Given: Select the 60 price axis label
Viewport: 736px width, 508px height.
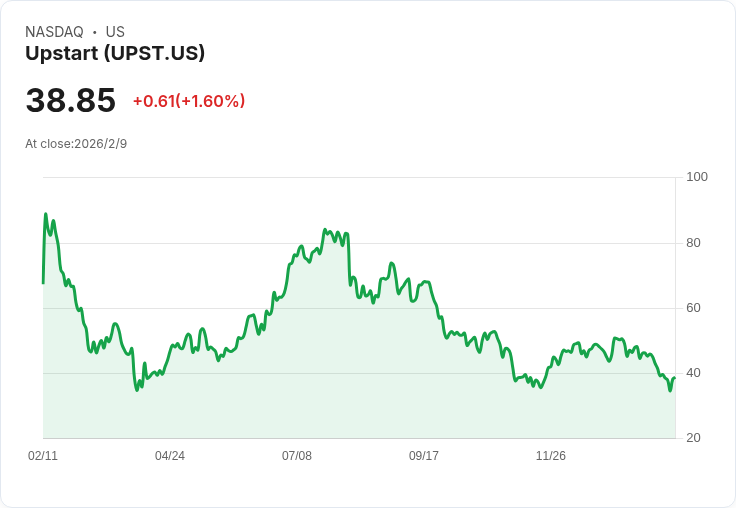Looking at the screenshot, I should 694,308.
